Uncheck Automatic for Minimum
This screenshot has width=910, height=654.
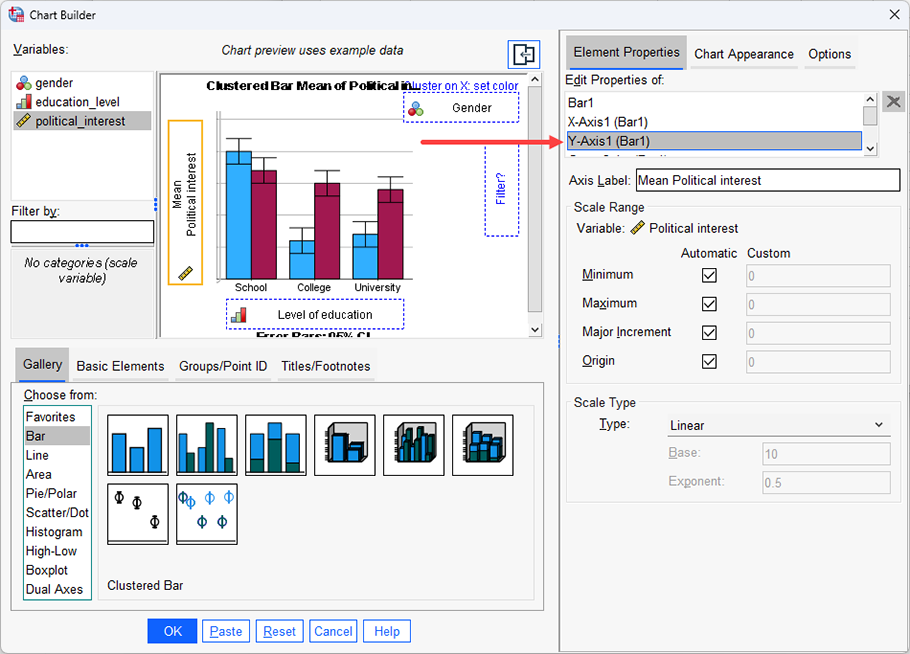(709, 275)
